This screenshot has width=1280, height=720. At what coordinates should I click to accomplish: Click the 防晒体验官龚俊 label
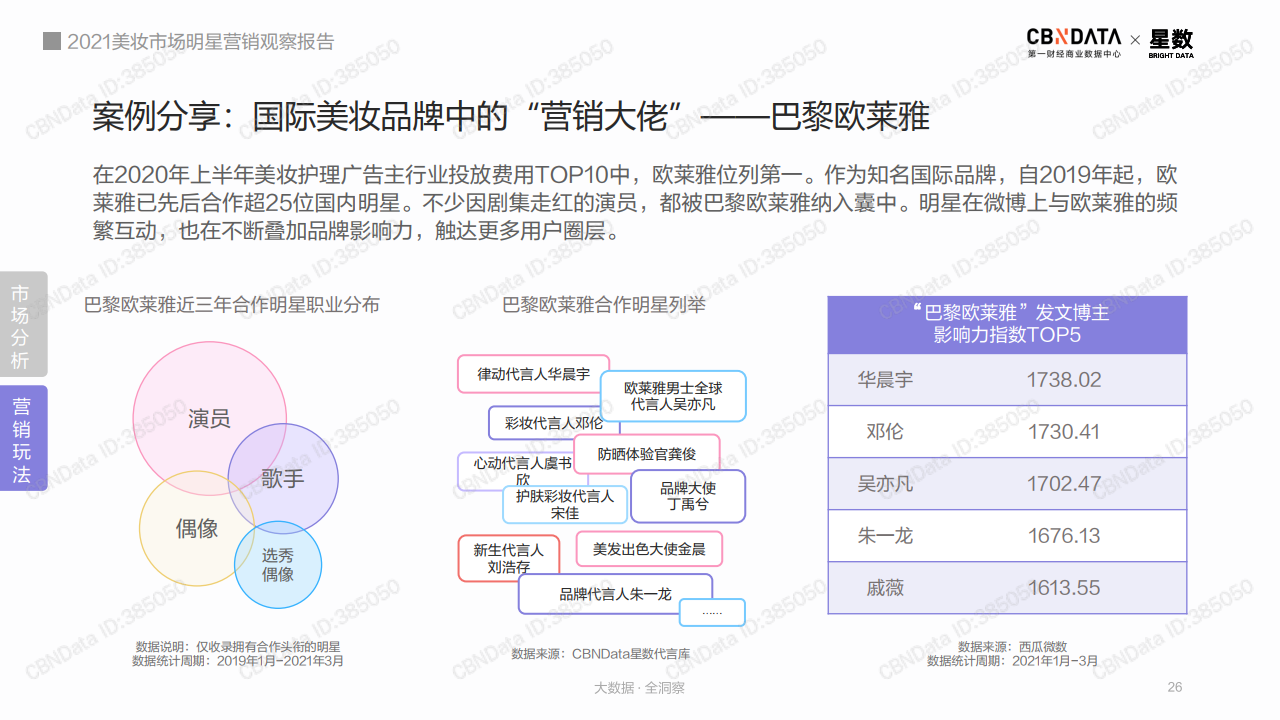[646, 453]
